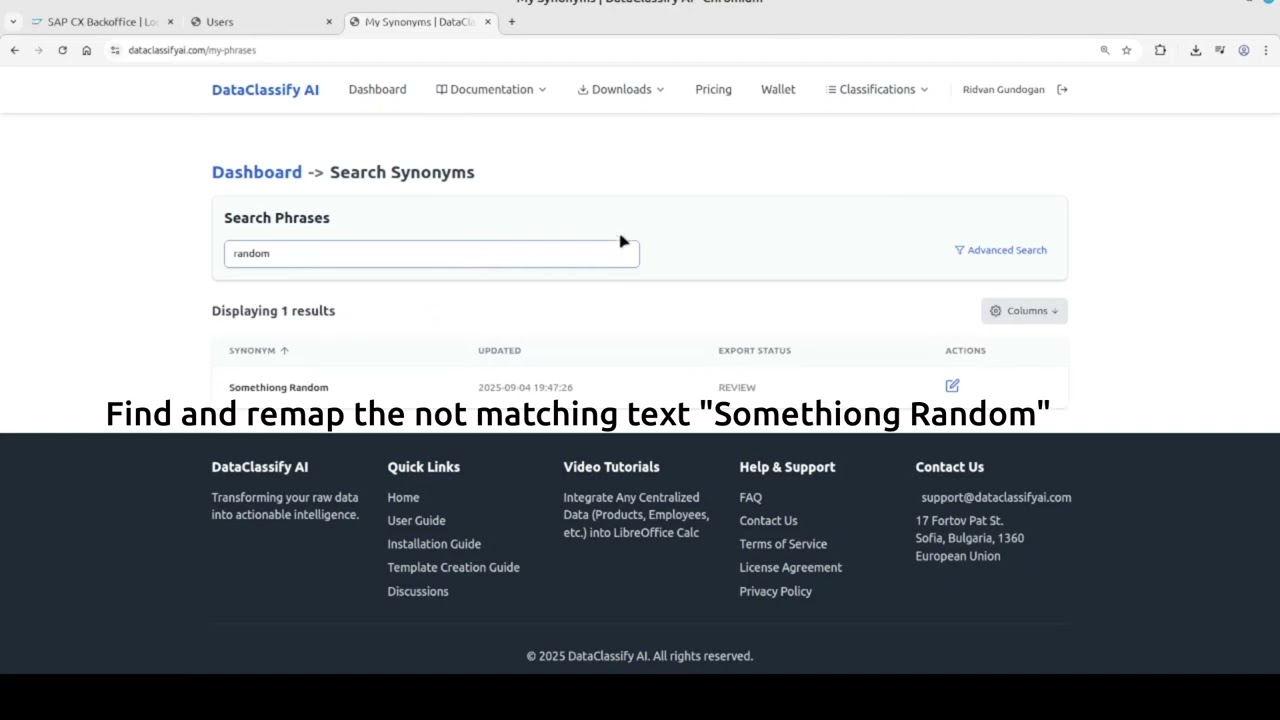Expand the Classifications dropdown menu

[877, 89]
